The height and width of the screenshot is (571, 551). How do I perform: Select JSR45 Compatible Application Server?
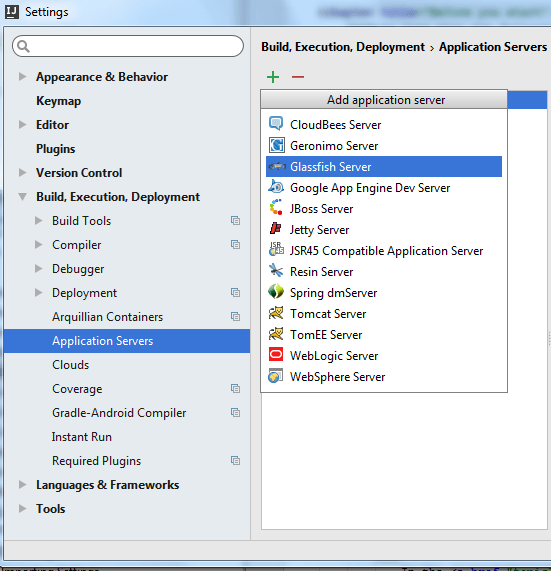(384, 251)
